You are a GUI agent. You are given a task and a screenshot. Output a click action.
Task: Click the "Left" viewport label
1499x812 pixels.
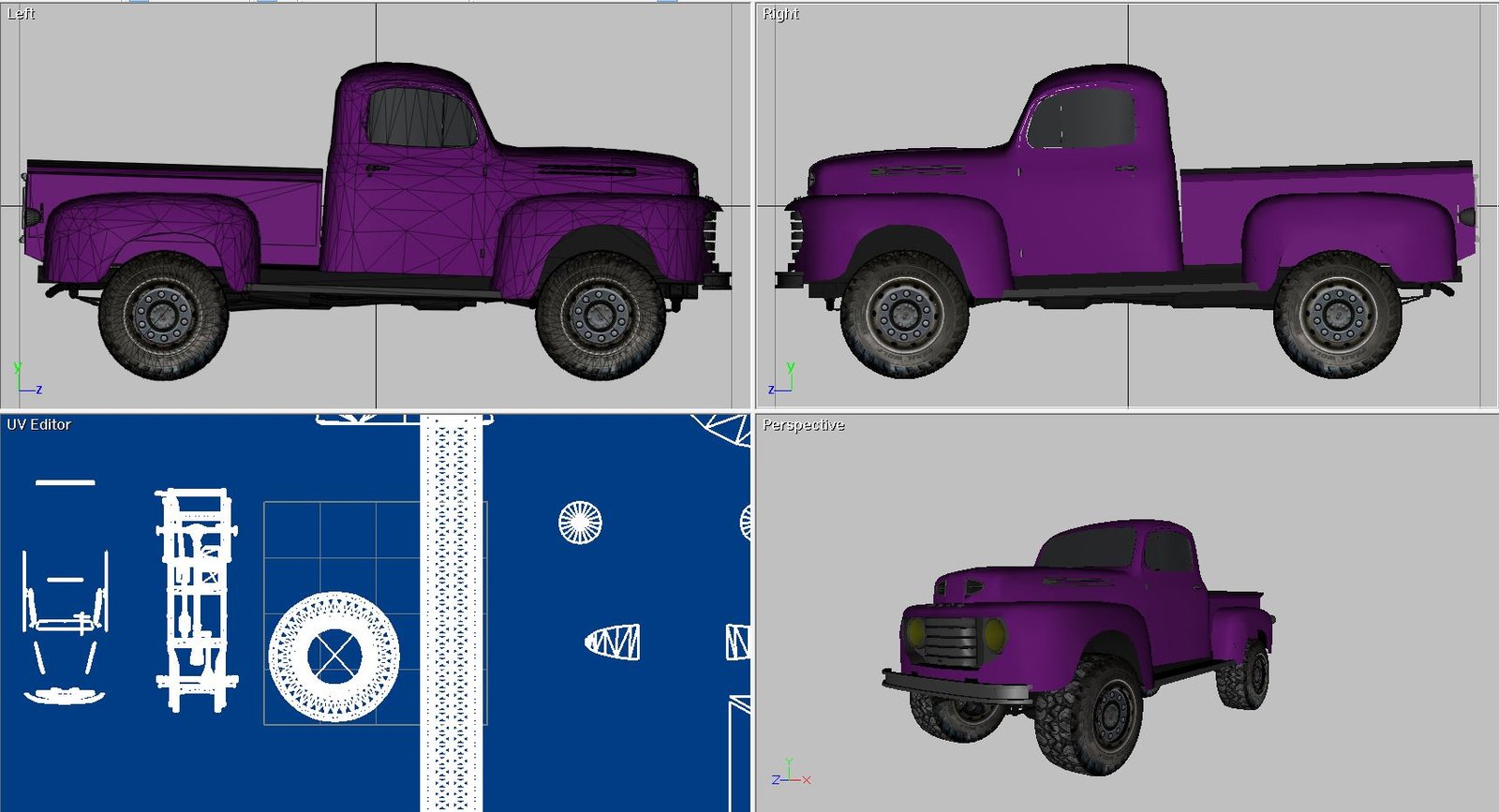[x=21, y=14]
